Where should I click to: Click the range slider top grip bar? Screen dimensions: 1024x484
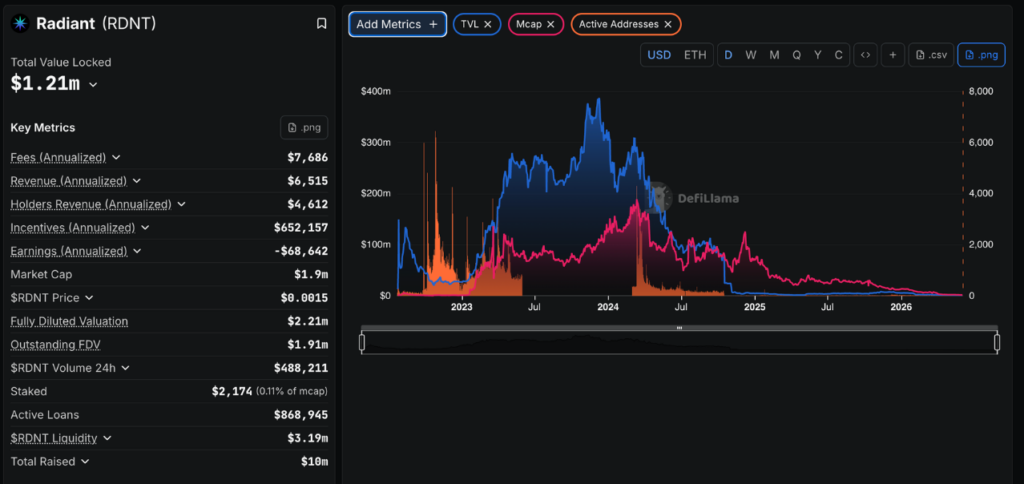click(x=679, y=328)
